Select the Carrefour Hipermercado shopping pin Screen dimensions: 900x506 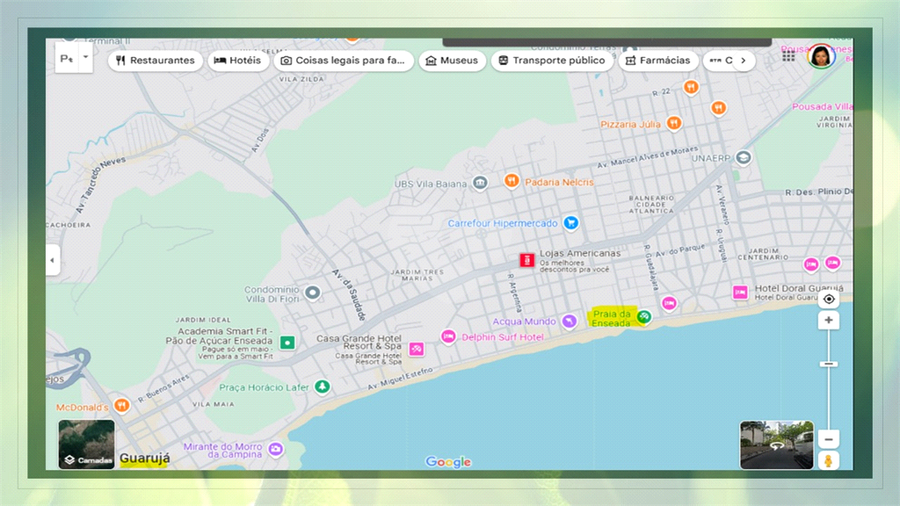pyautogui.click(x=571, y=223)
